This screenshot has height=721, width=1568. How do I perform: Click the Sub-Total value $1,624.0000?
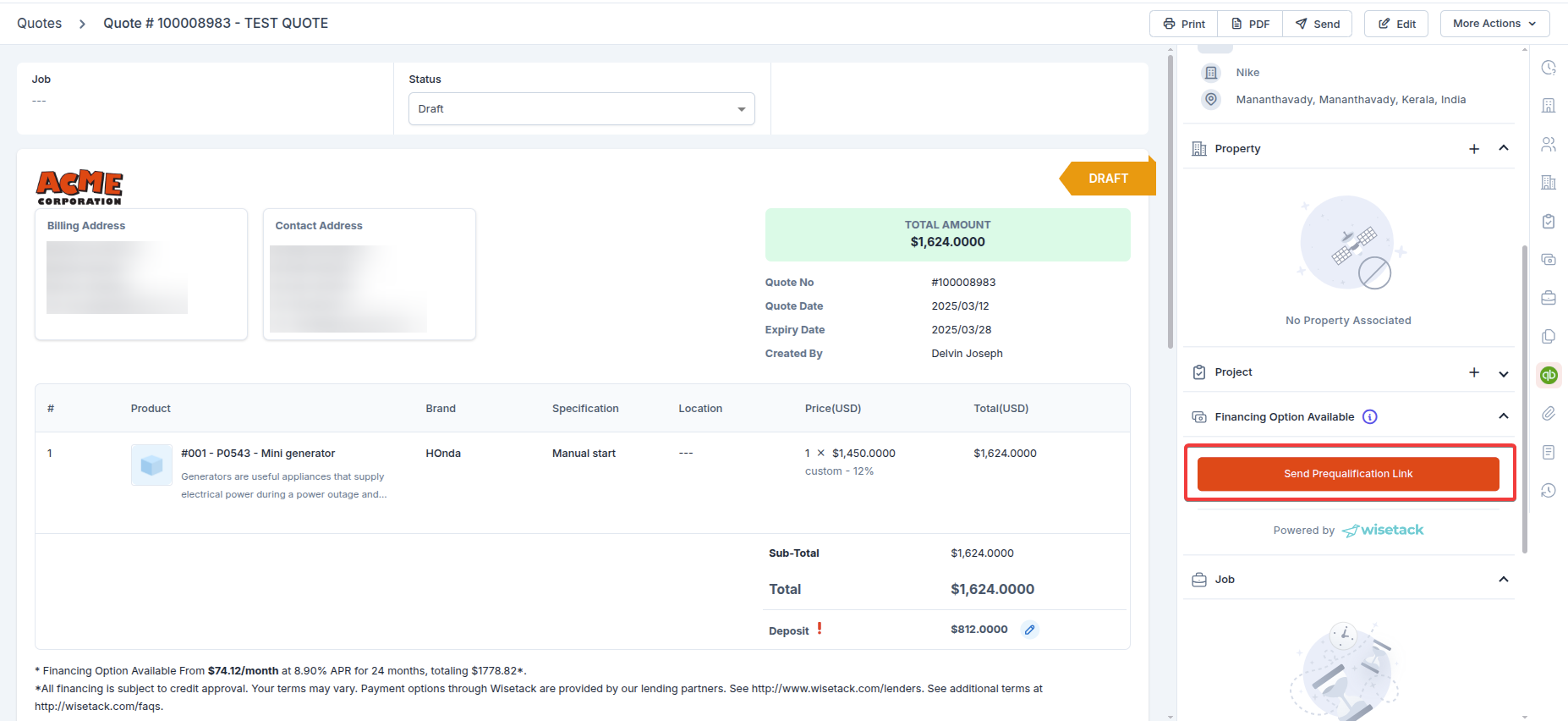(x=982, y=553)
